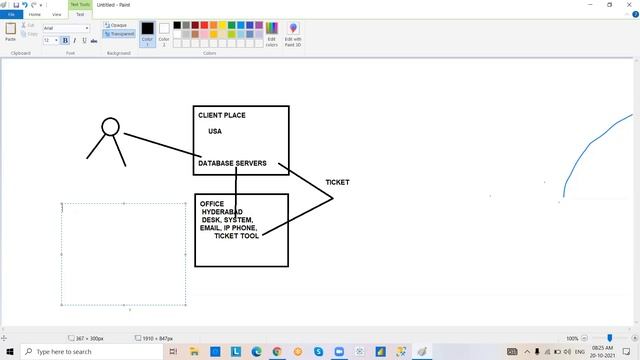Open the L app icon on taskbar
Image resolution: width=640 pixels, height=360 pixels.
[x=236, y=351]
